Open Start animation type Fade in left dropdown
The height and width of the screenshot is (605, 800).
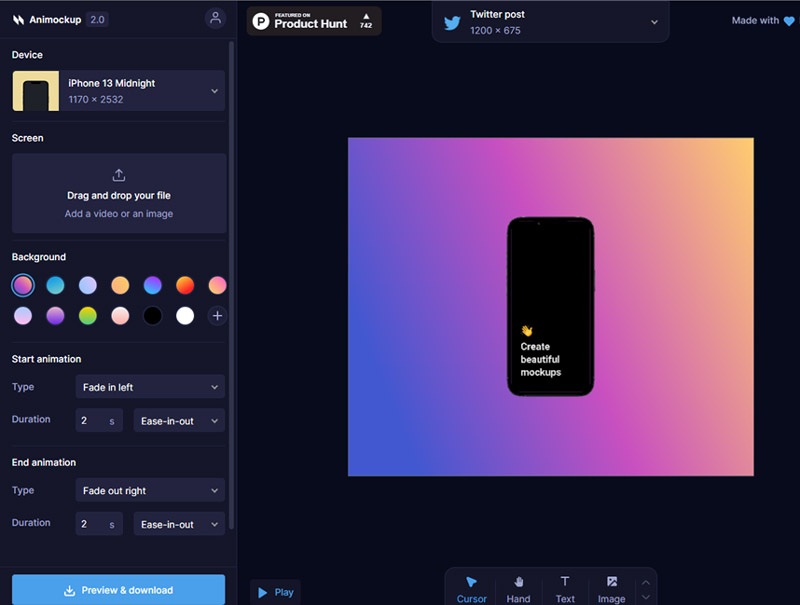(150, 387)
